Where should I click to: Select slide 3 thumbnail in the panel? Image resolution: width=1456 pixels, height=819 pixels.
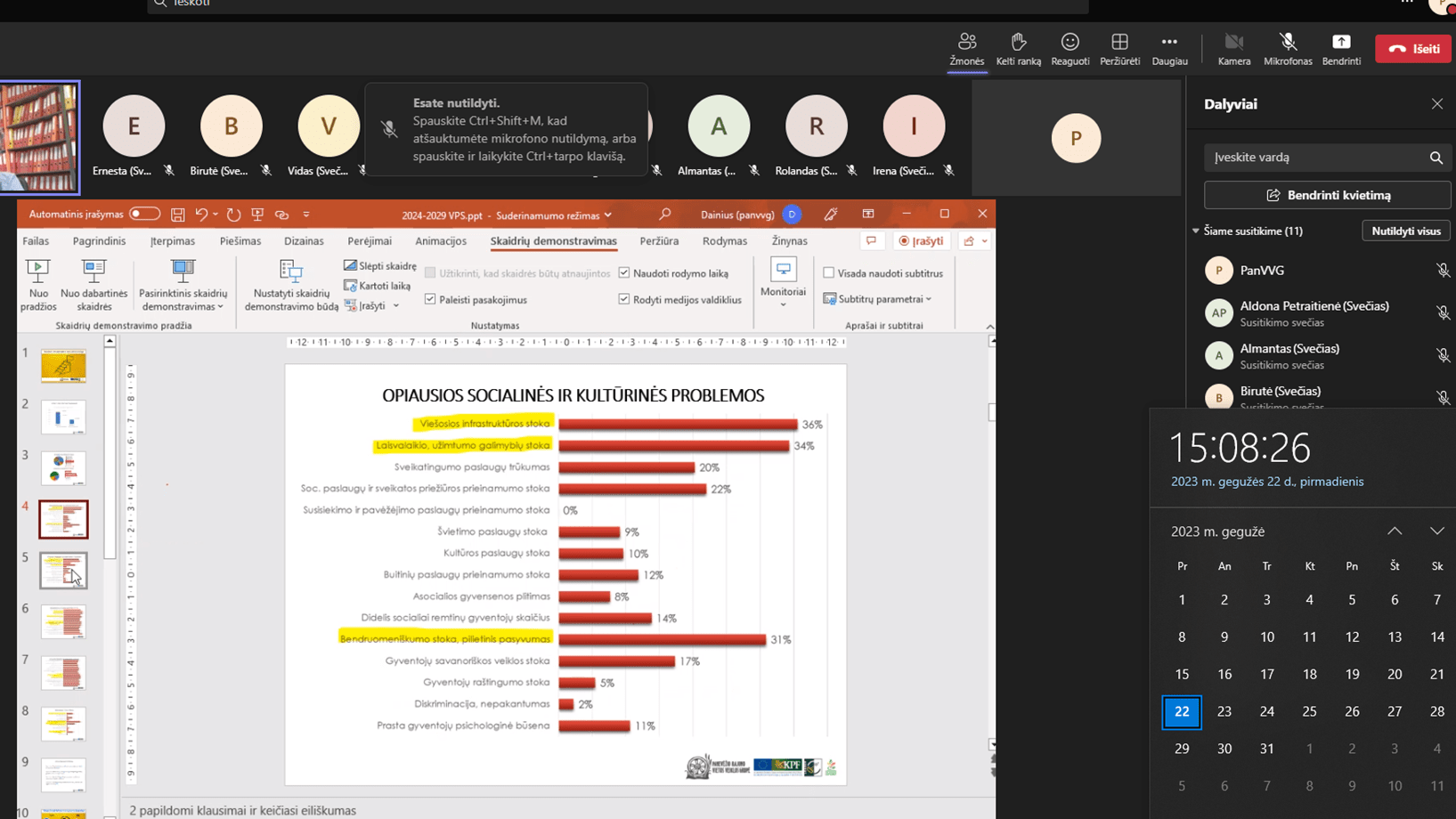62,468
